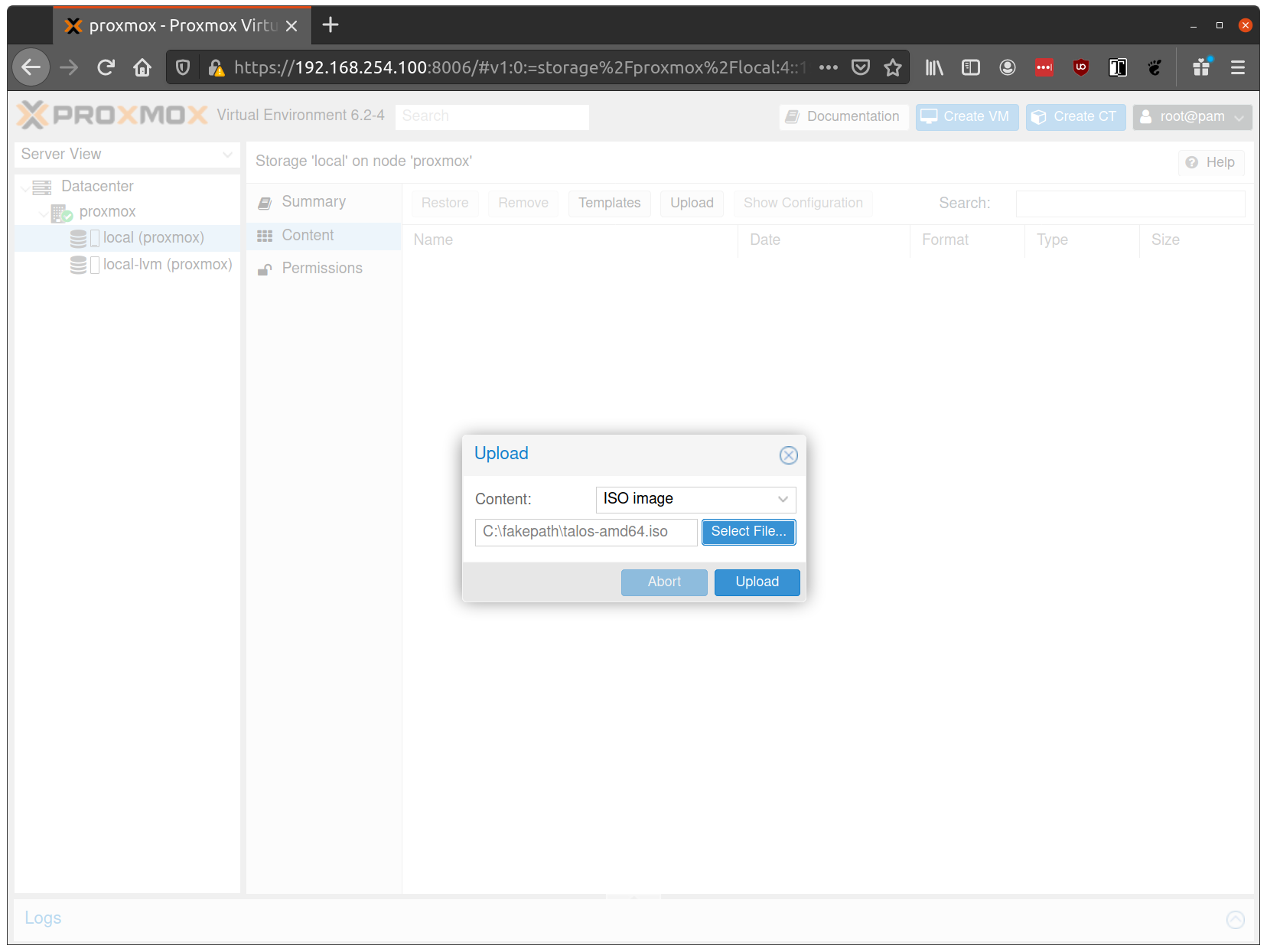Collapse the proxmox node in tree
1267x952 pixels.
[44, 213]
